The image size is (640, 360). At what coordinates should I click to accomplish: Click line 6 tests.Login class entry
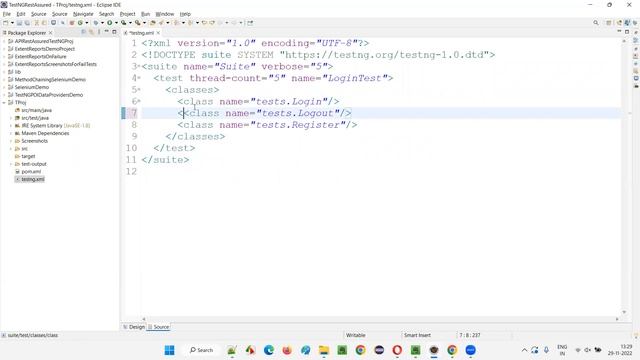coord(258,101)
